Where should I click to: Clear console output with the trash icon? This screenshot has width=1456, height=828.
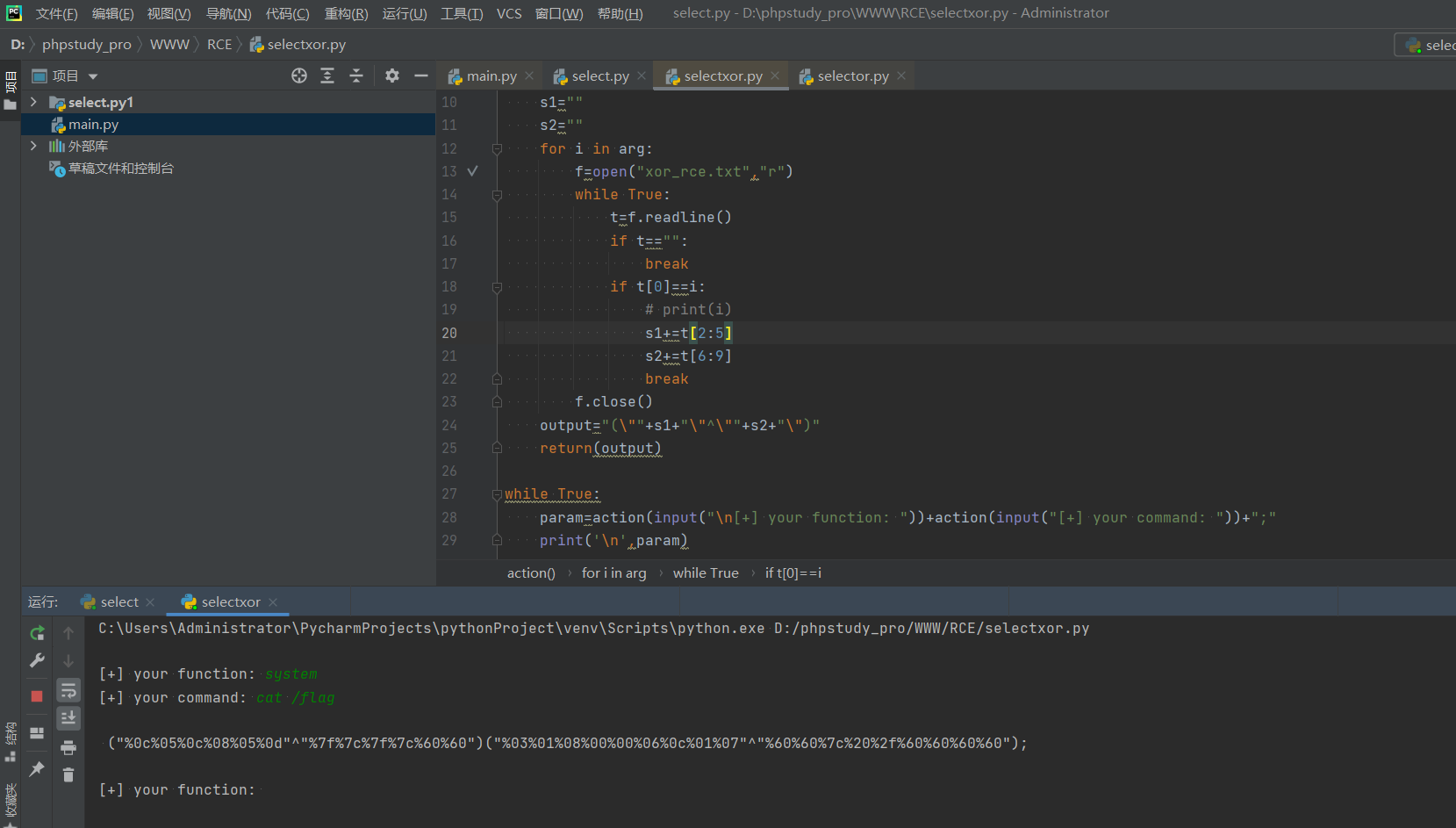(68, 774)
